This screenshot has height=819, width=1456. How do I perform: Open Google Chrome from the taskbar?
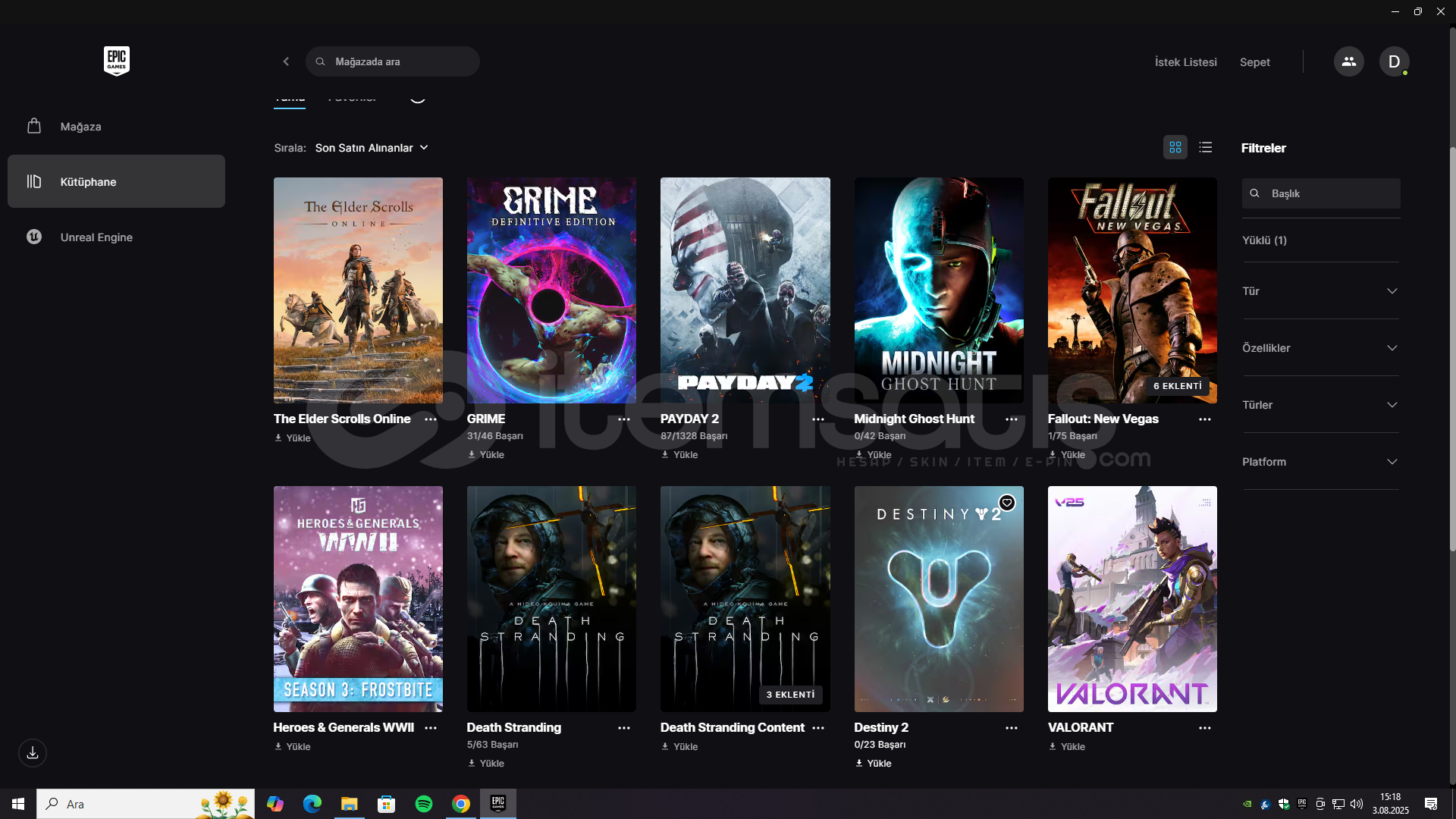(461, 804)
